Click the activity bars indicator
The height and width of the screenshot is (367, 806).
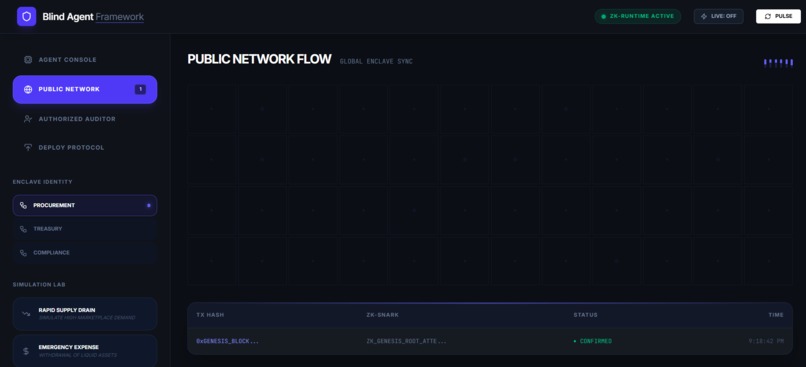pos(778,63)
